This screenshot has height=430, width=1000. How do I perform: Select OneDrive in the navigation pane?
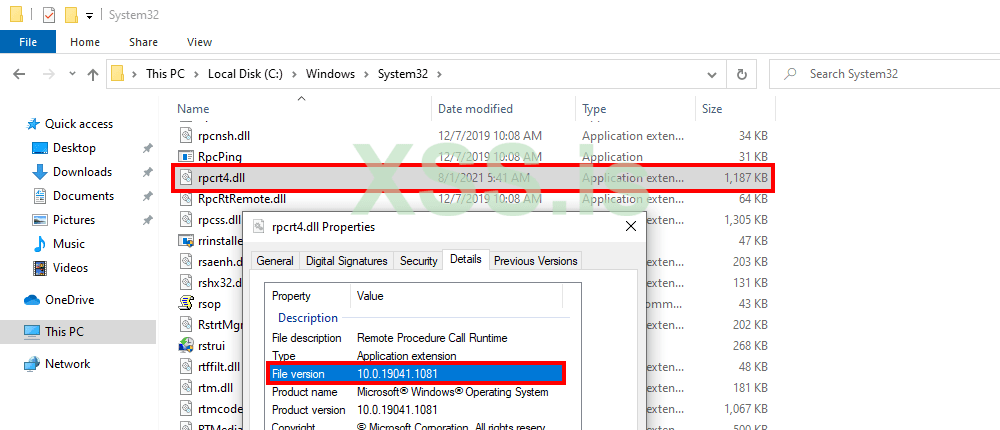click(69, 300)
